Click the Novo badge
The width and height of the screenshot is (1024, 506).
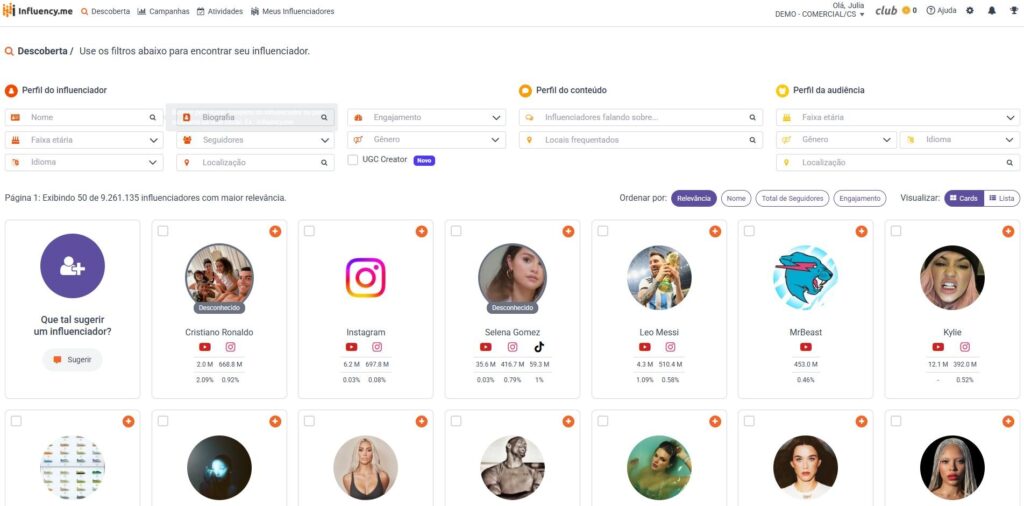[424, 160]
